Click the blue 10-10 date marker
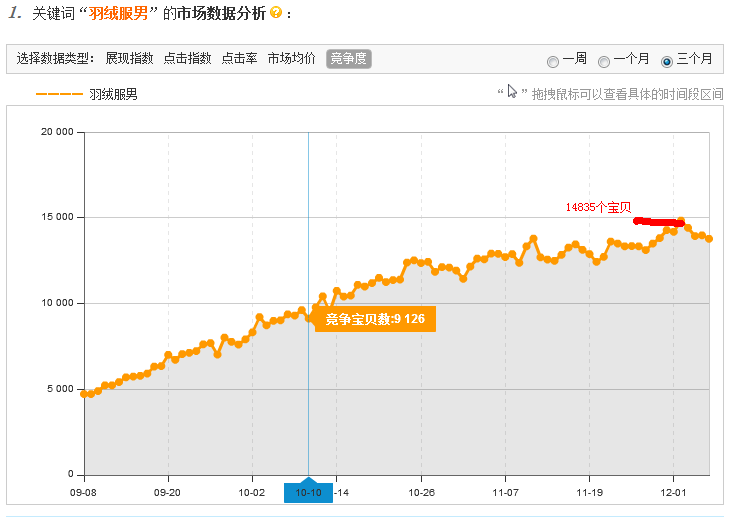Image resolution: width=733 pixels, height=526 pixels. point(308,492)
